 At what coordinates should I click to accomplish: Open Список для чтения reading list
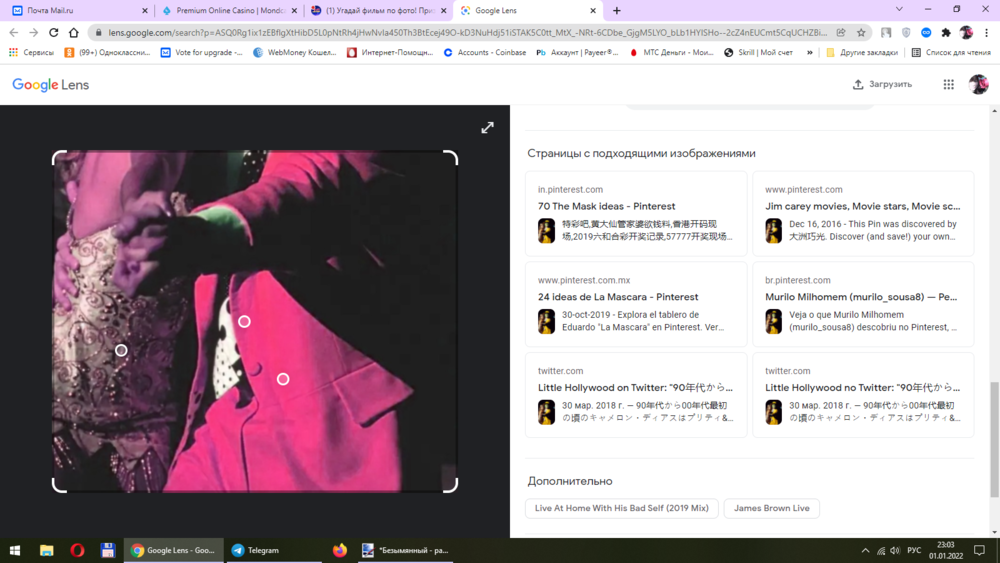[951, 52]
